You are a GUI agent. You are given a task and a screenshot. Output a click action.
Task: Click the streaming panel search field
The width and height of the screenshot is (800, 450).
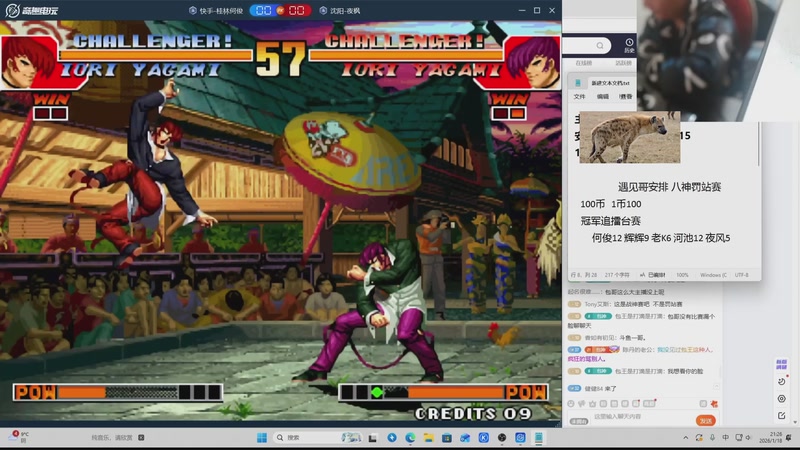click(586, 45)
